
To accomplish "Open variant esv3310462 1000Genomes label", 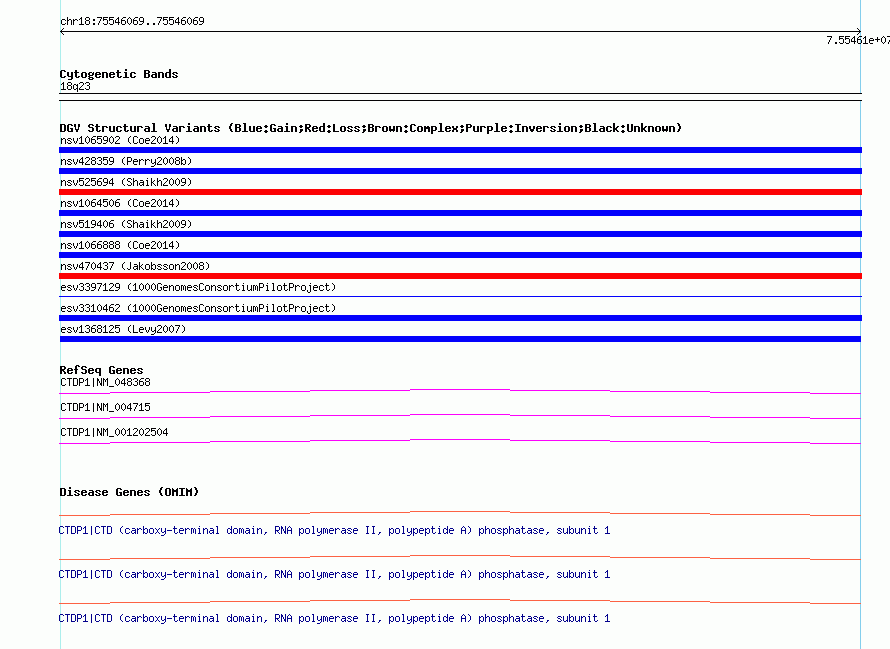I will (198, 308).
